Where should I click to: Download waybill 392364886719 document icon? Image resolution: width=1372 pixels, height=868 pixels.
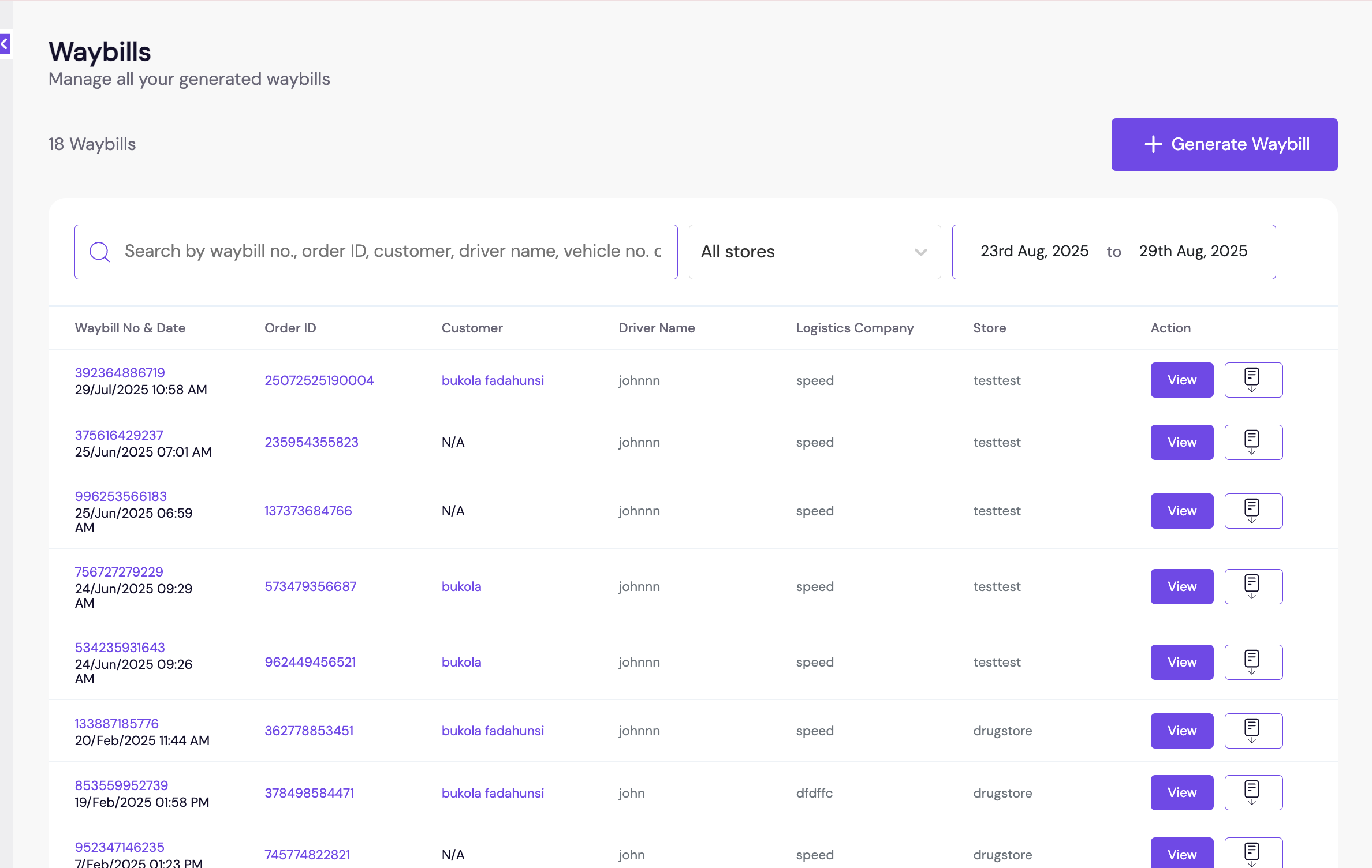(1253, 380)
